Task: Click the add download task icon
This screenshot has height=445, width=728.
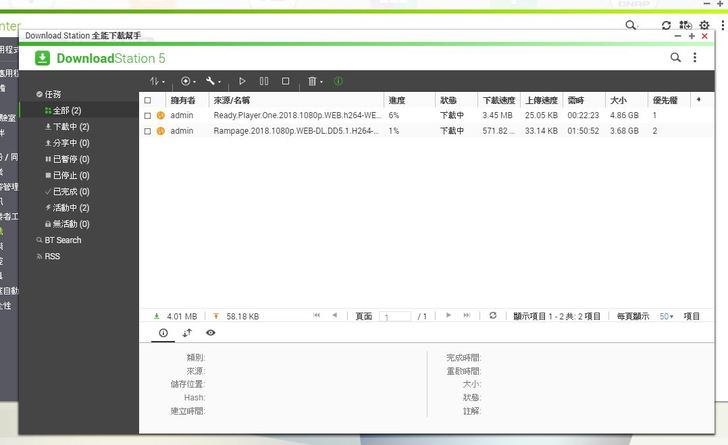Action: click(185, 81)
